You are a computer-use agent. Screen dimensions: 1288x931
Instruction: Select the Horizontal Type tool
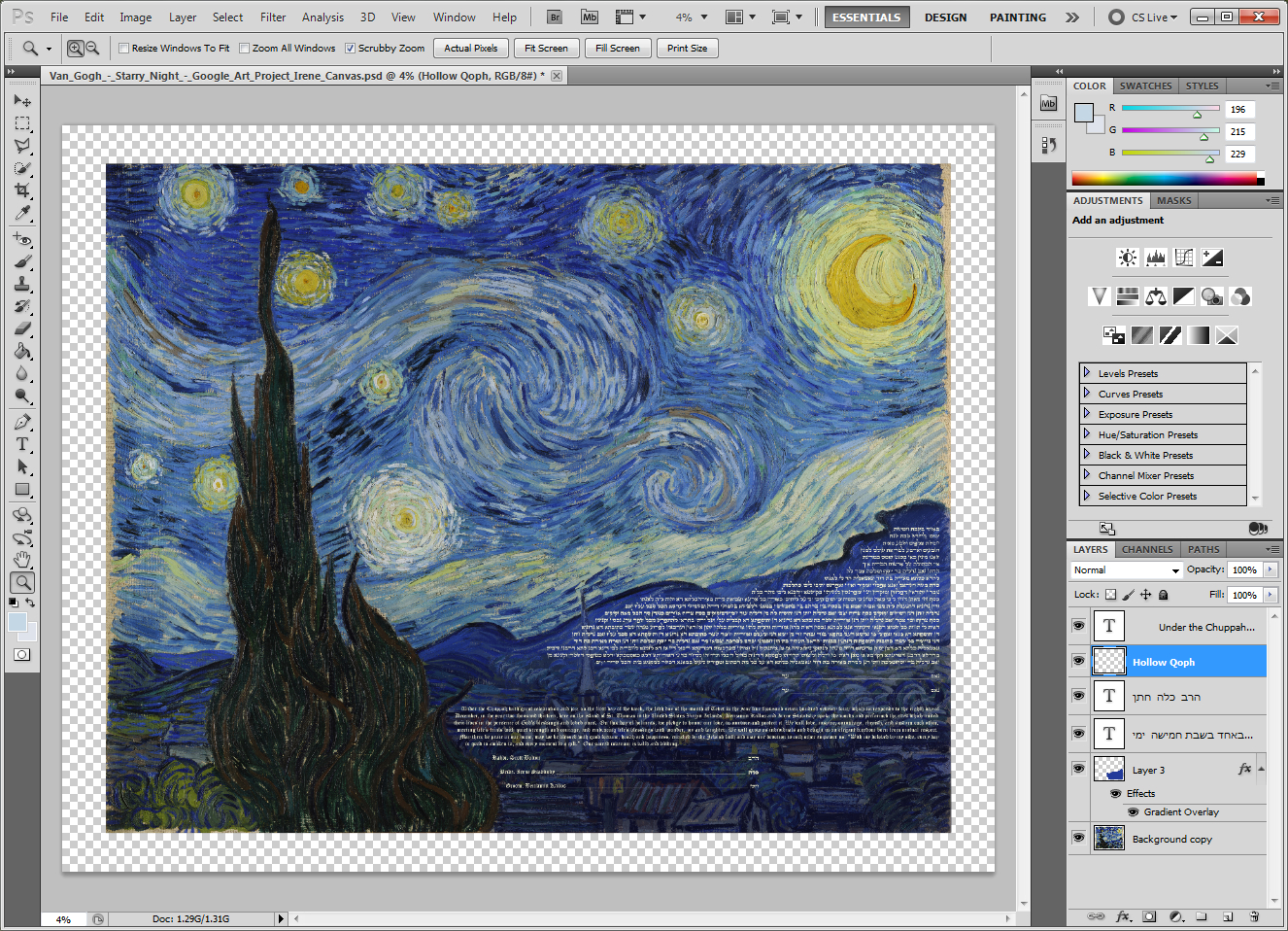click(22, 444)
